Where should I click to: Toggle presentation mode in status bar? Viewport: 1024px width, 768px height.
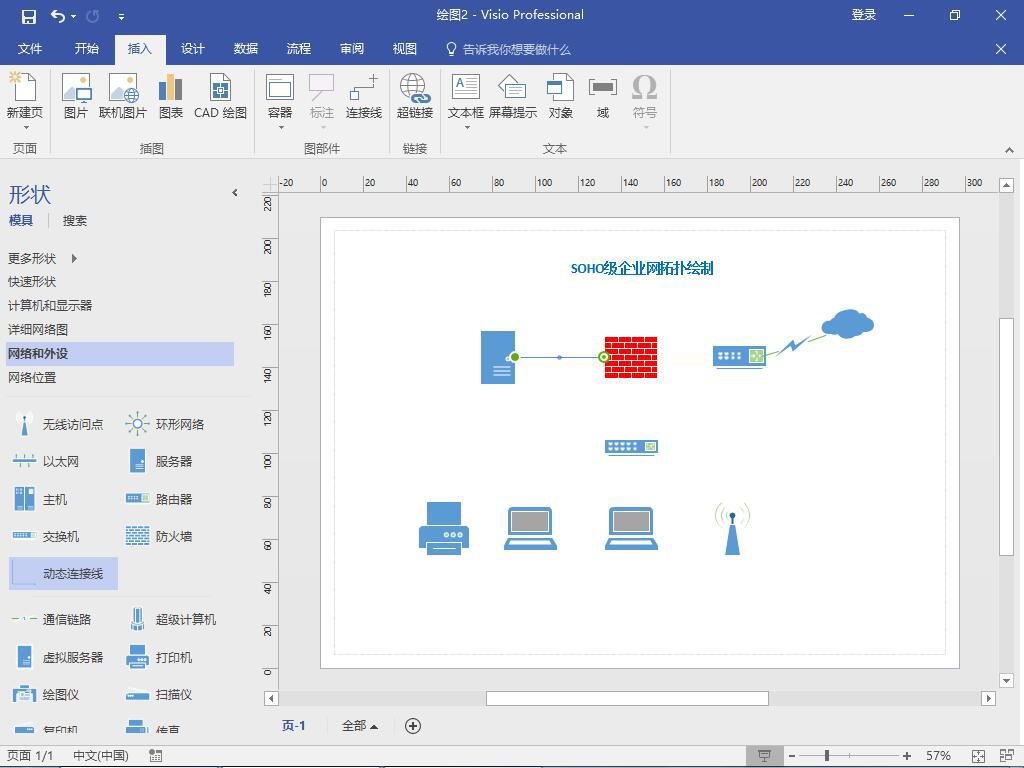(764, 756)
